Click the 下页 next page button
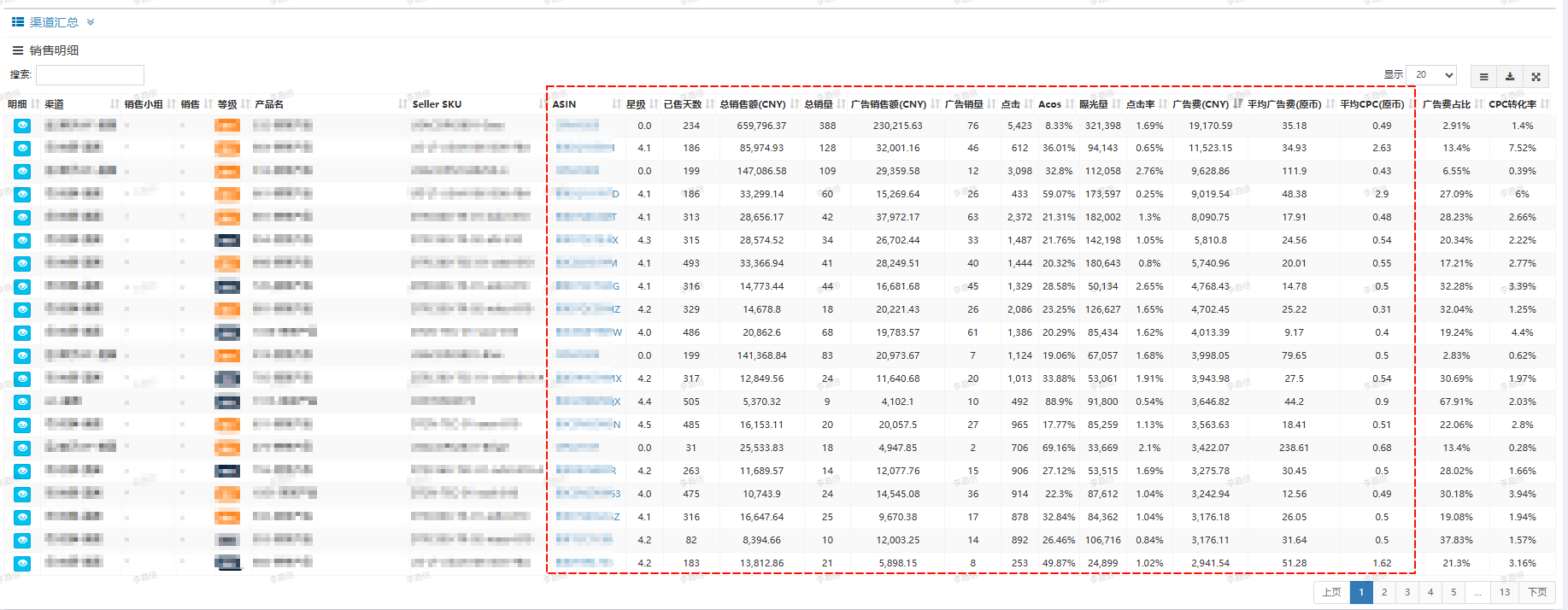Viewport: 1568px width, 610px height. [x=1537, y=592]
